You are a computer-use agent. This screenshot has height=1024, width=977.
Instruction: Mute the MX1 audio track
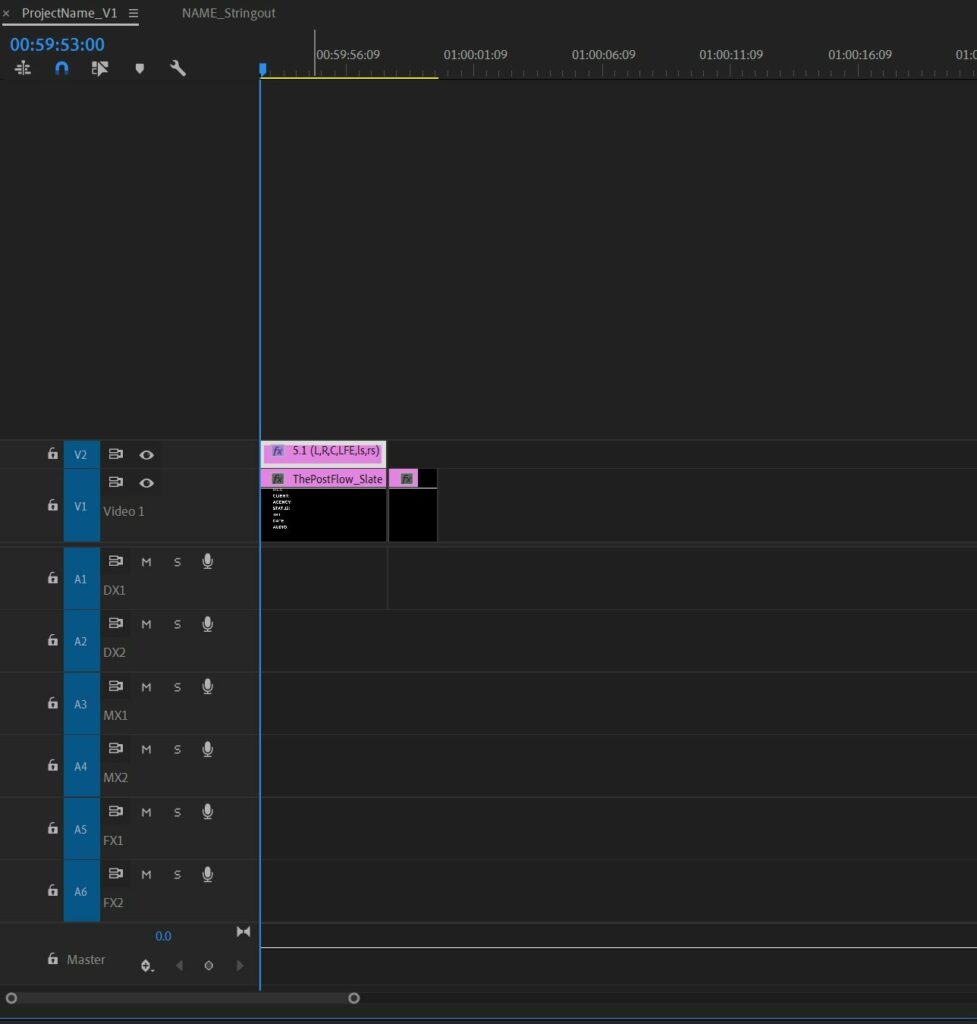pos(146,686)
